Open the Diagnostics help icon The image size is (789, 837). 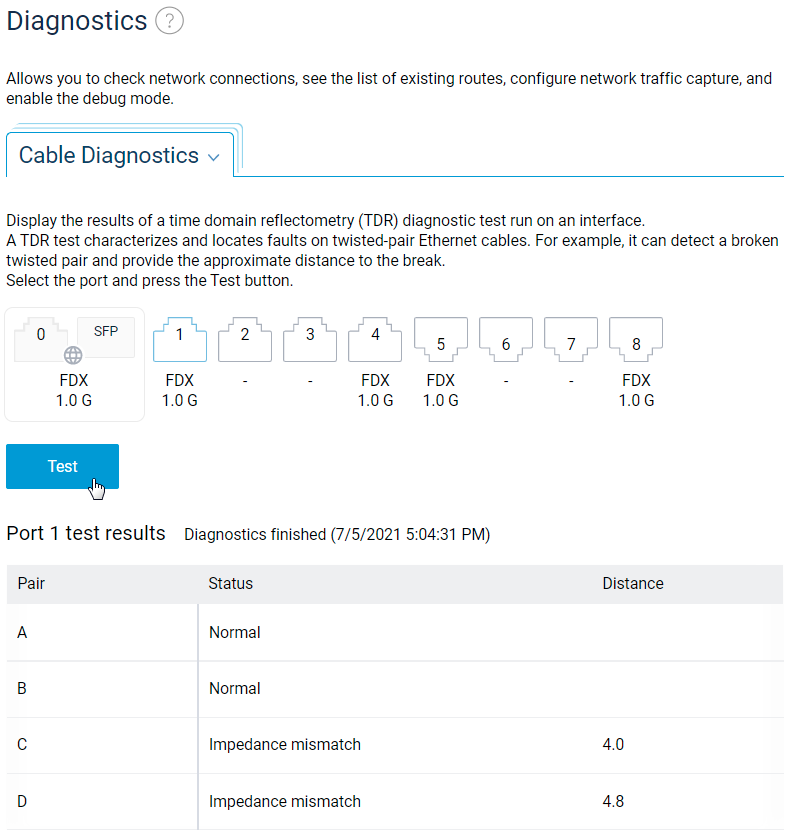coord(169,20)
